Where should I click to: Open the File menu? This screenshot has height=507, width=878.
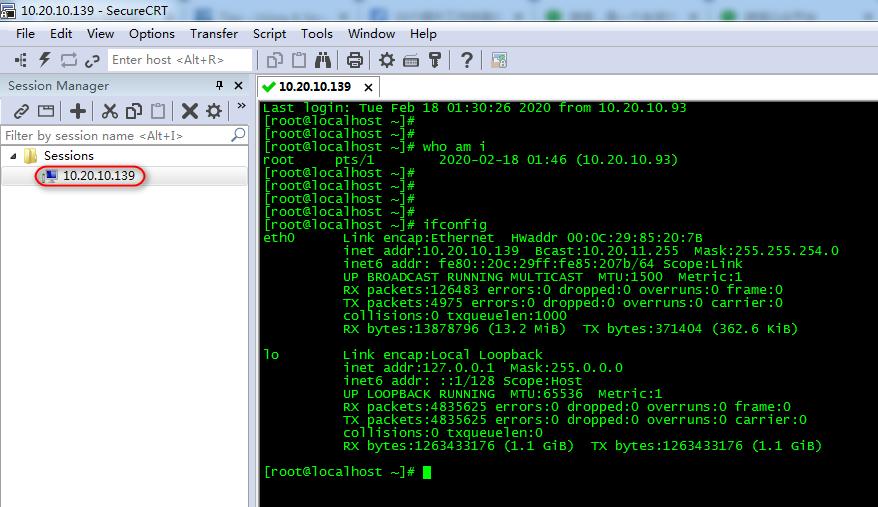click(25, 34)
